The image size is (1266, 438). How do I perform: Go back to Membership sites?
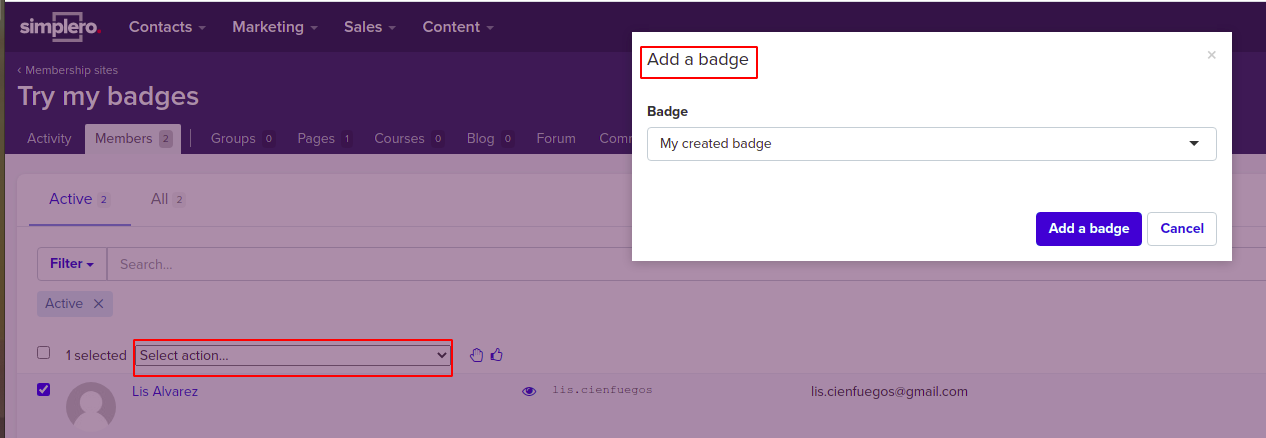[x=68, y=70]
